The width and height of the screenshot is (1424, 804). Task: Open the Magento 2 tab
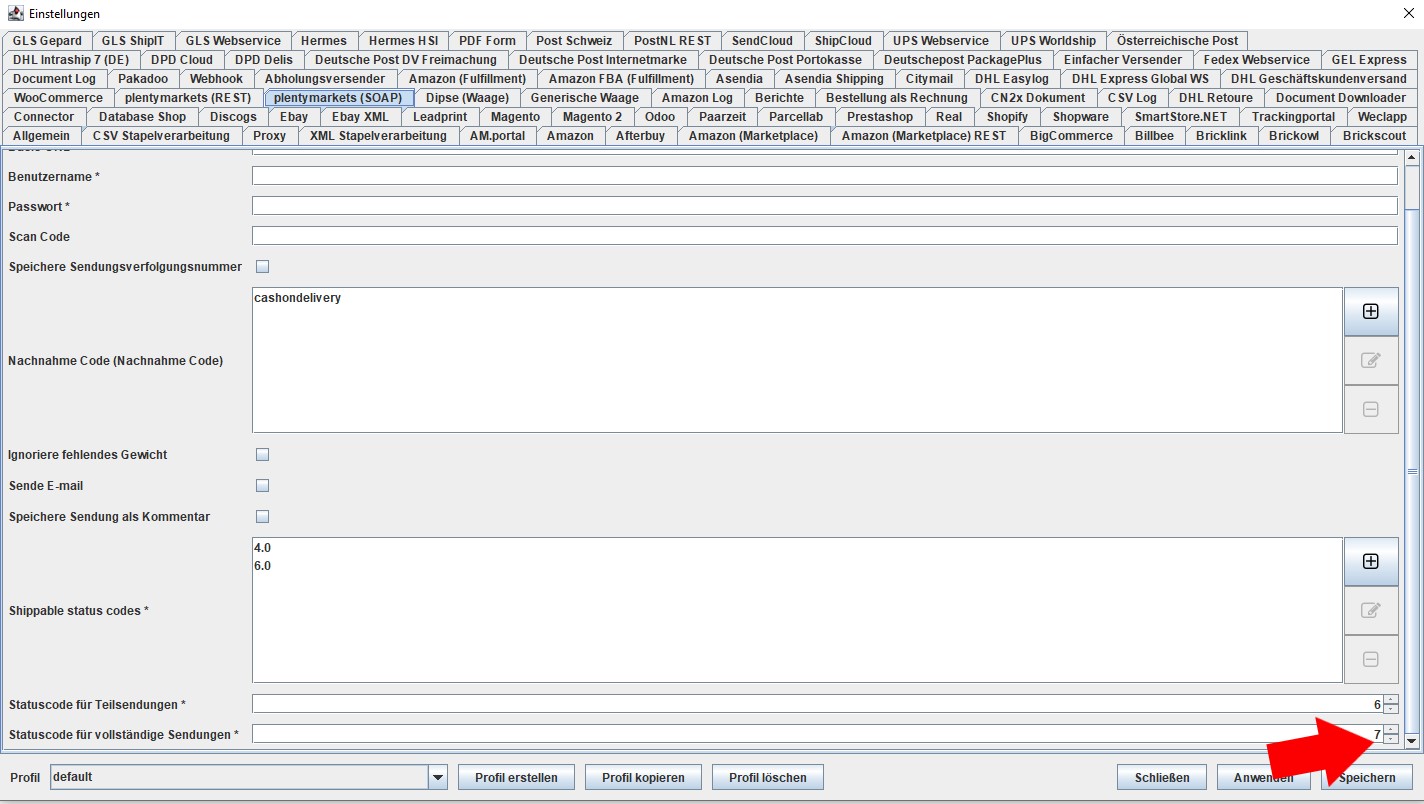click(592, 117)
